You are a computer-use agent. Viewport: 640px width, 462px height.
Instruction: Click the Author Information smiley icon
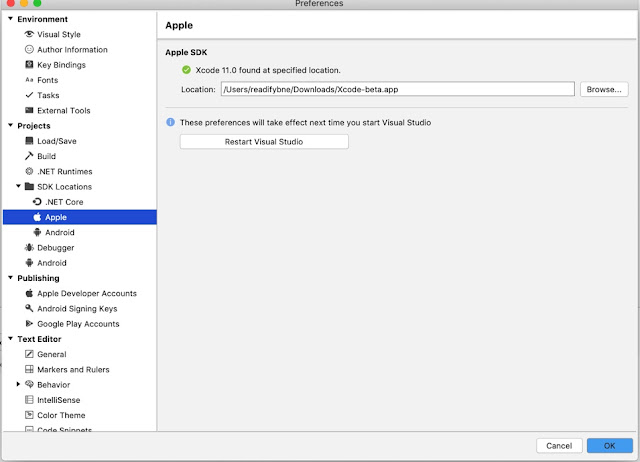click(29, 49)
